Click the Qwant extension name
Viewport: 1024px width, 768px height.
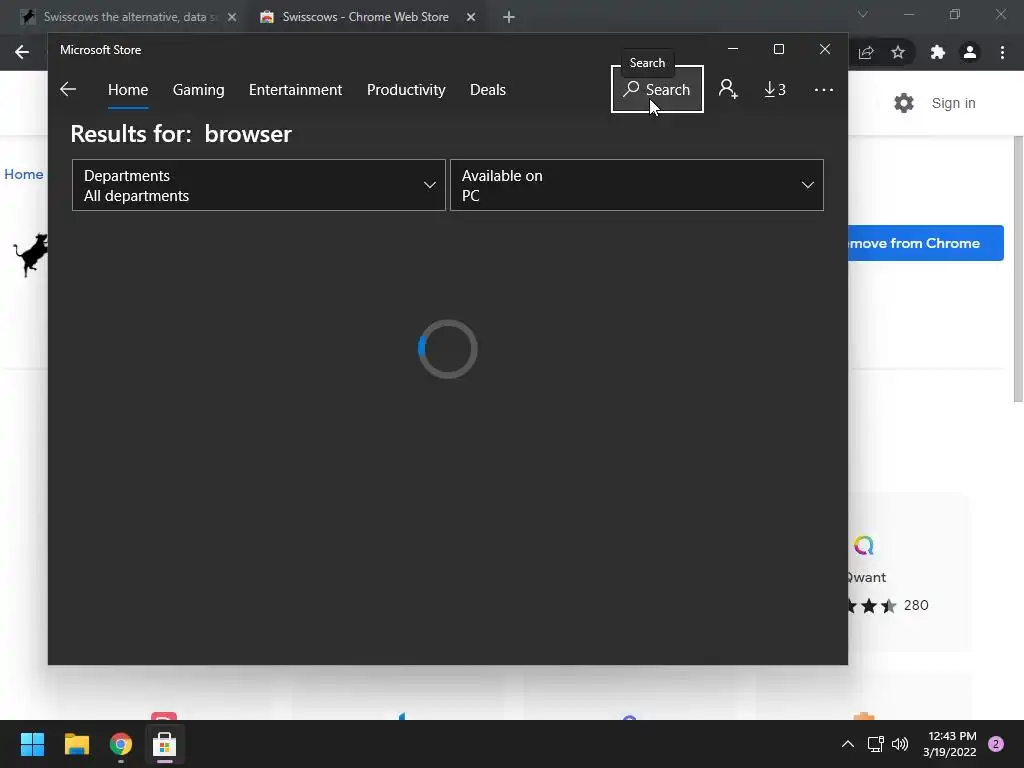click(867, 577)
